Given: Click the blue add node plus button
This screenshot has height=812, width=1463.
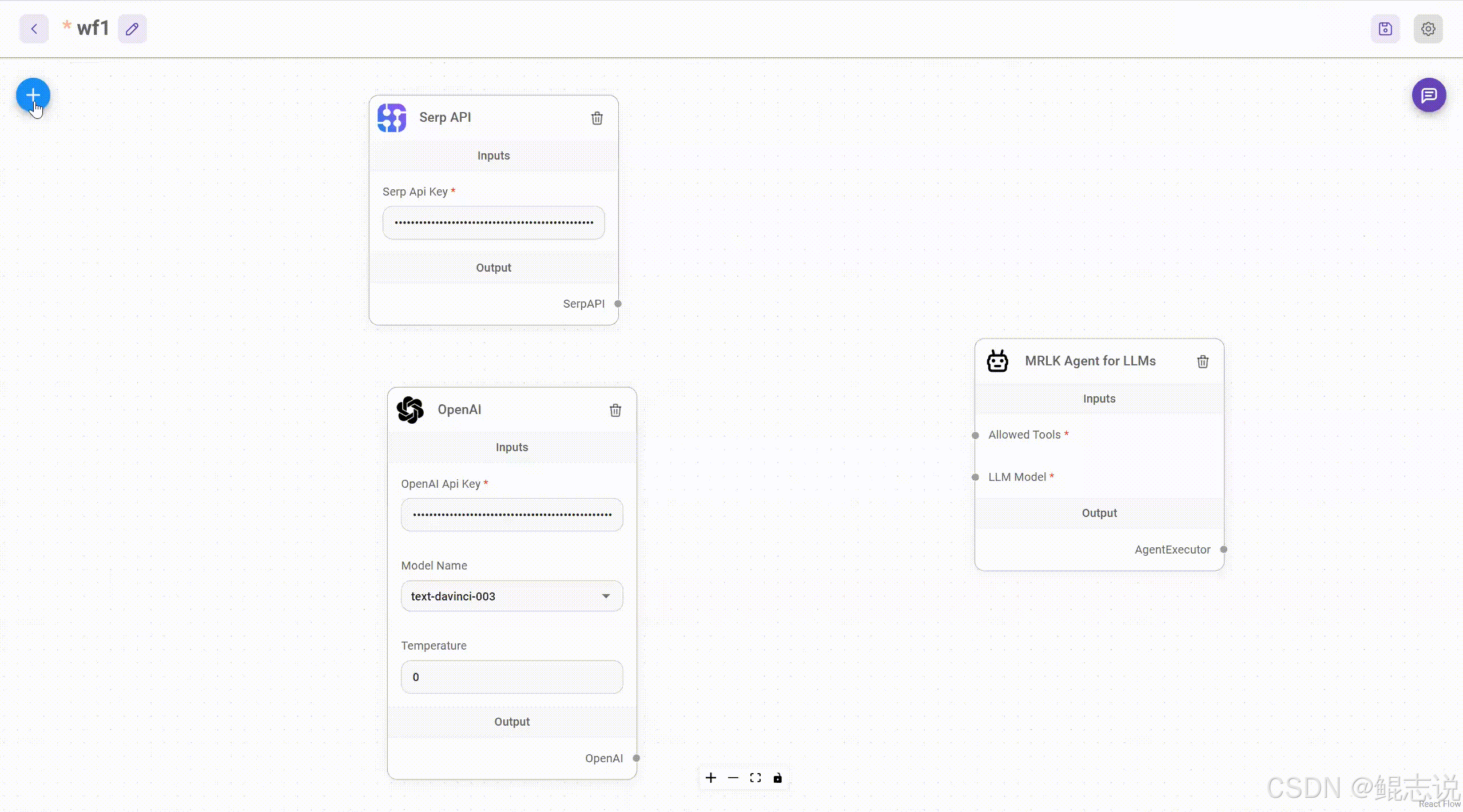Looking at the screenshot, I should (33, 95).
